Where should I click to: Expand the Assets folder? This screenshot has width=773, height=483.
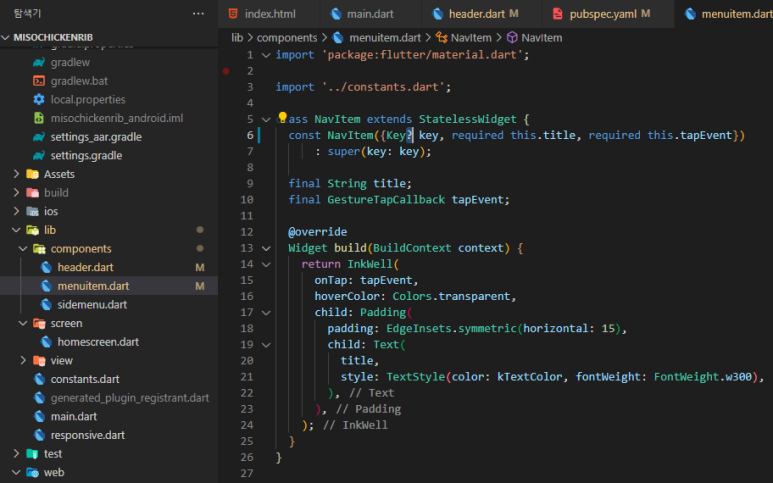point(16,174)
